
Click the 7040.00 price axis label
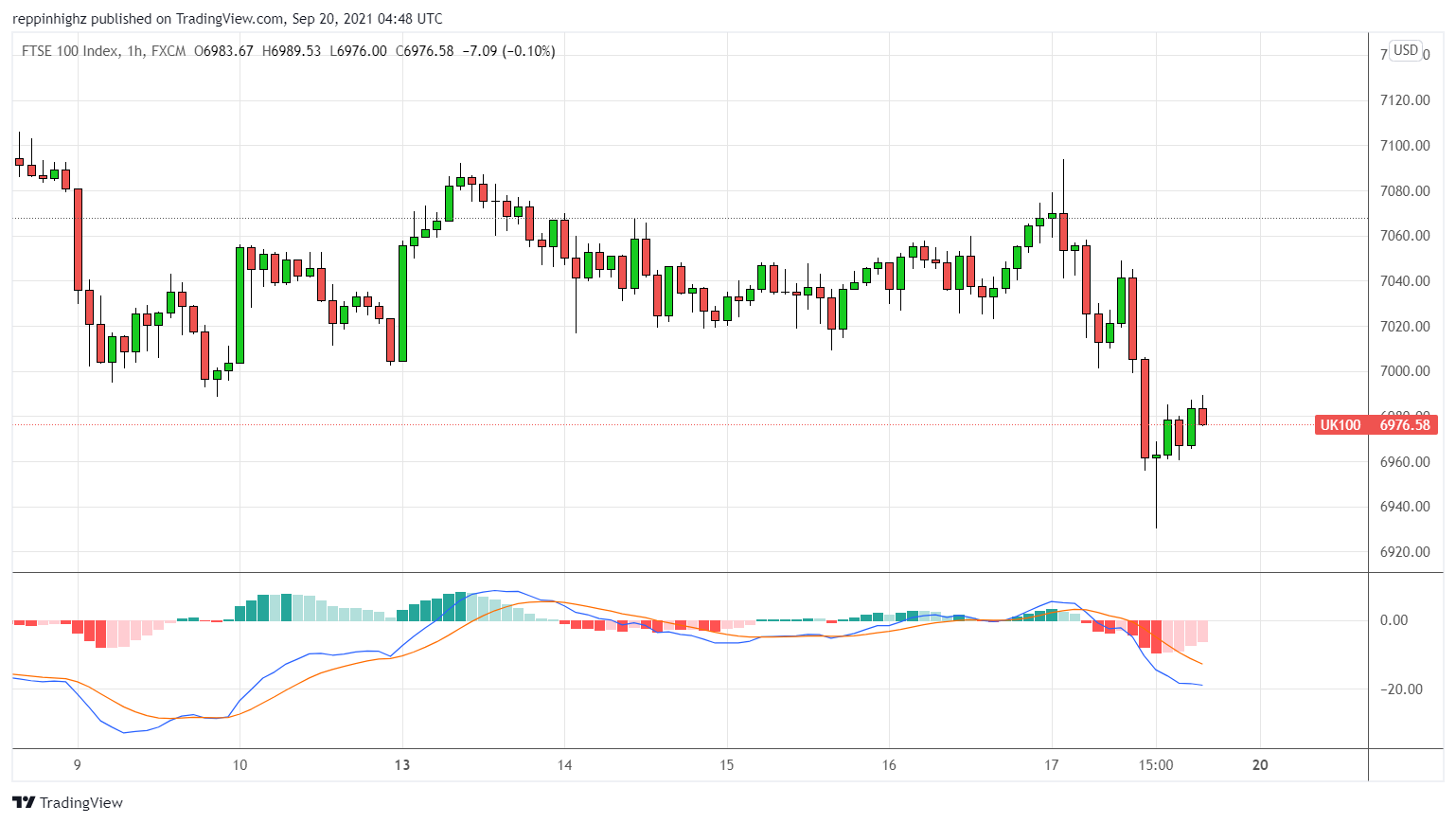click(1405, 281)
